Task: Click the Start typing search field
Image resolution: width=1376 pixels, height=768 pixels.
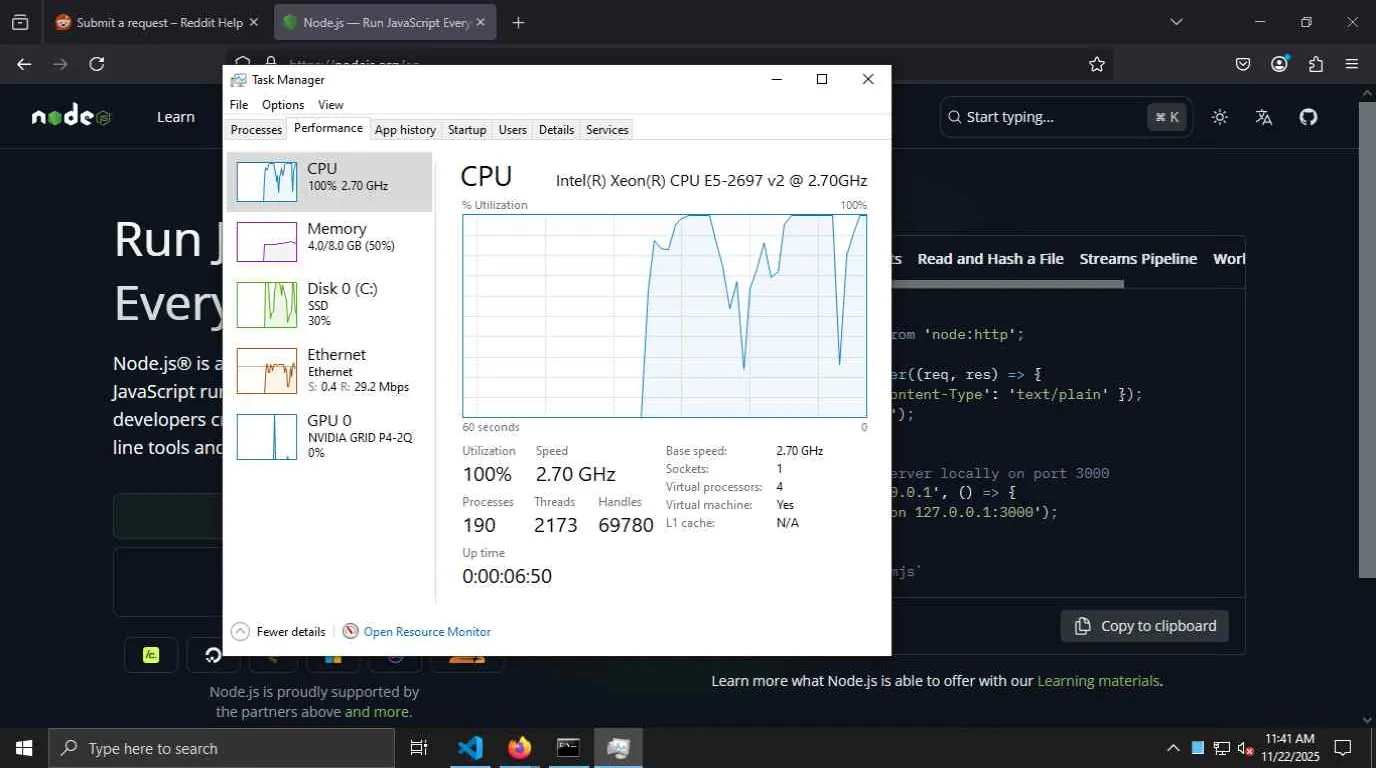Action: (x=1066, y=117)
